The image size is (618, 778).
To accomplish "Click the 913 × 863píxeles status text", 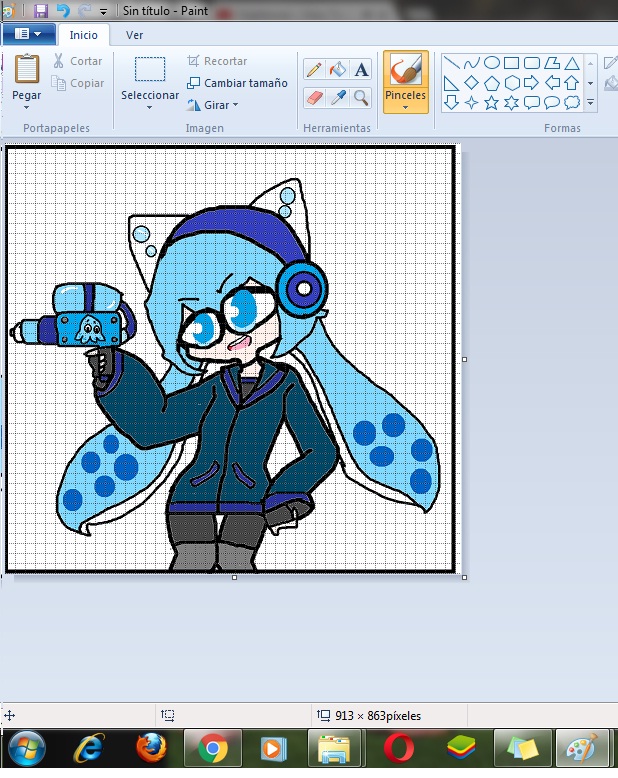I will [x=378, y=715].
